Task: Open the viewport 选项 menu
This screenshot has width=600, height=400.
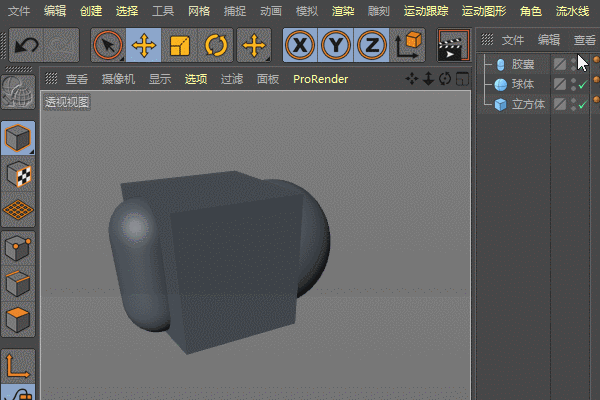Action: [196, 79]
